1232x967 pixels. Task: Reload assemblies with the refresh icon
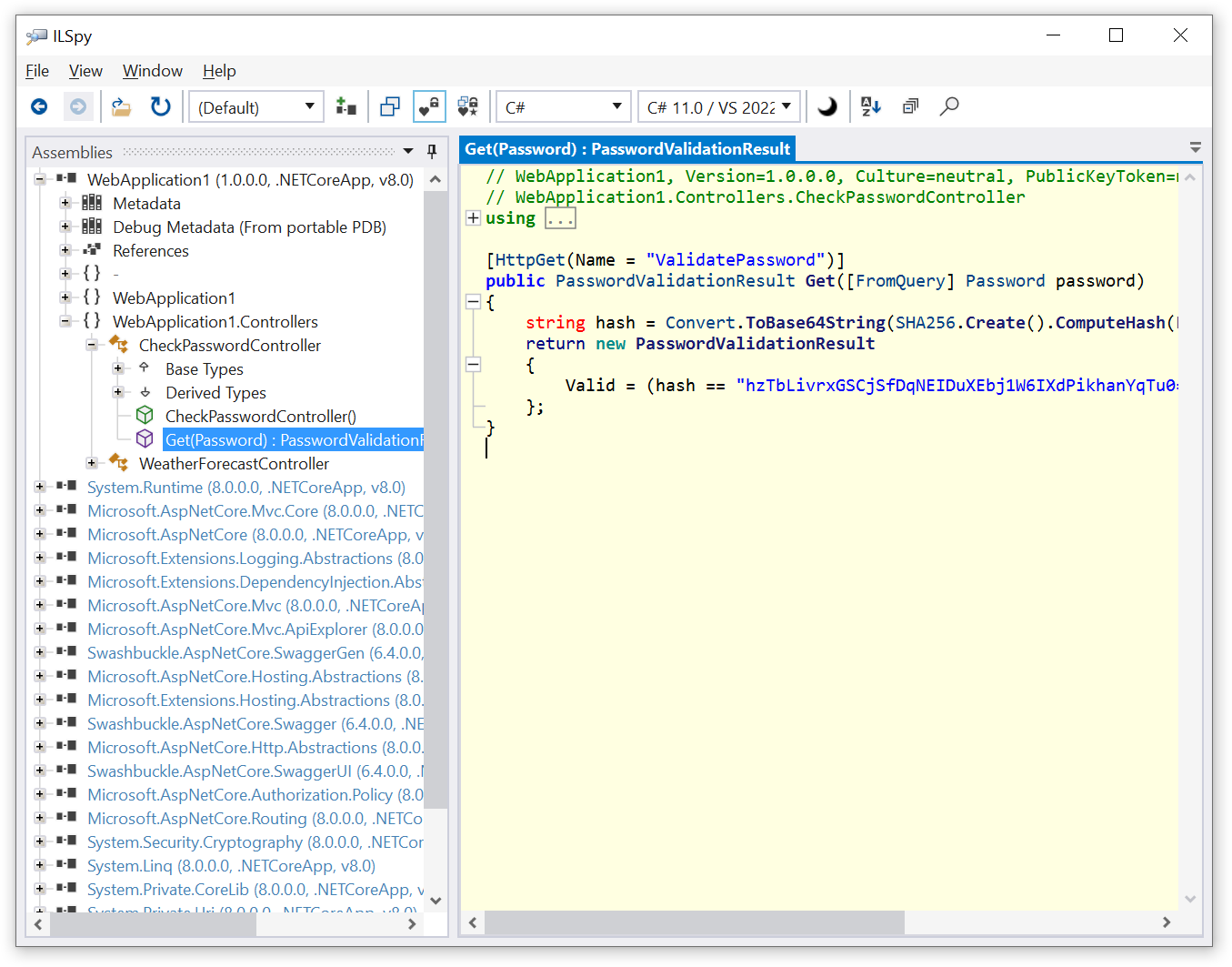coord(160,107)
